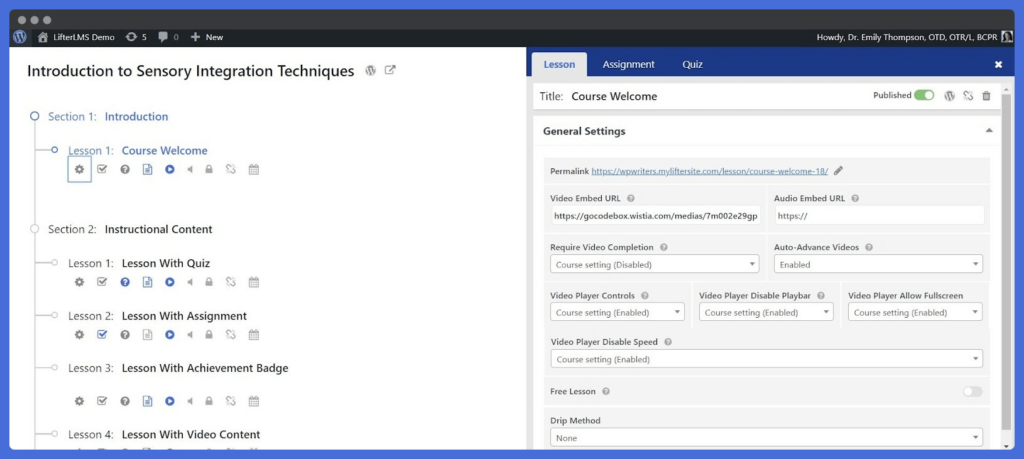The height and width of the screenshot is (459, 1024).
Task: Open settings gear for Course Welcome lesson
Action: click(79, 169)
